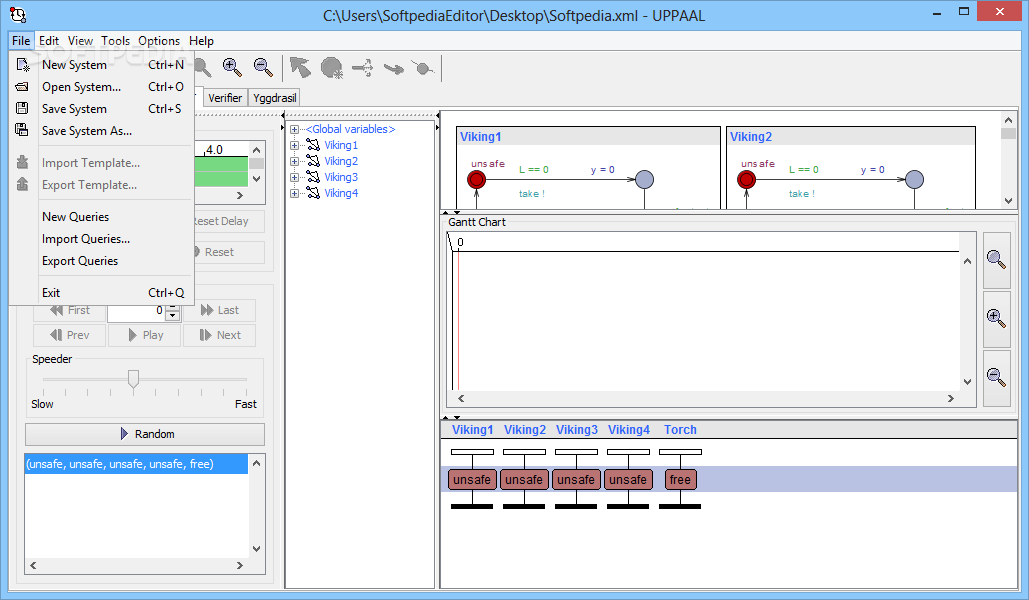Click the Speeder slider handle
Screen dimensions: 1029x600
[x=133, y=379]
